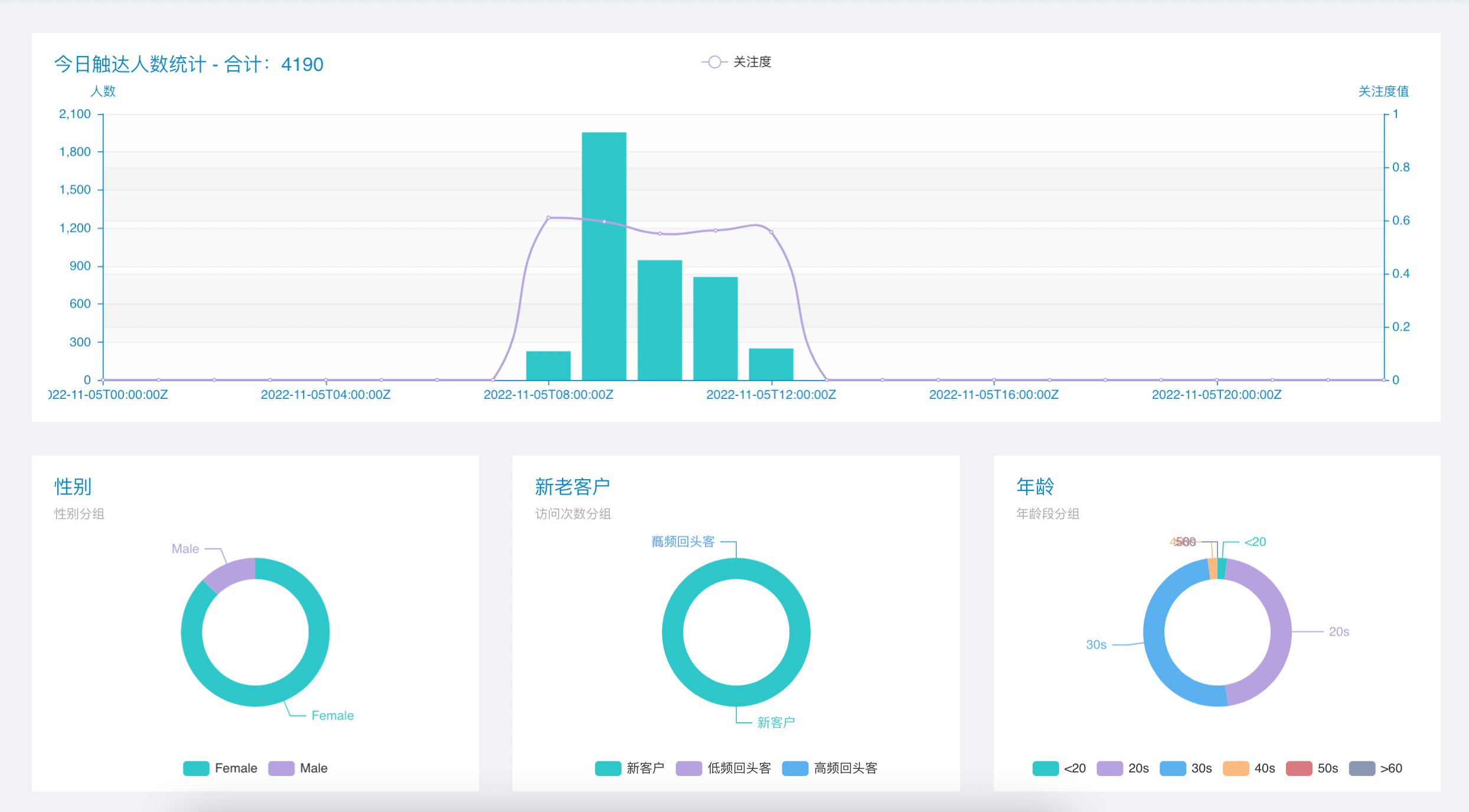Viewport: 1469px width, 812px height.
Task: Toggle the Female legend item
Action: tap(220, 768)
